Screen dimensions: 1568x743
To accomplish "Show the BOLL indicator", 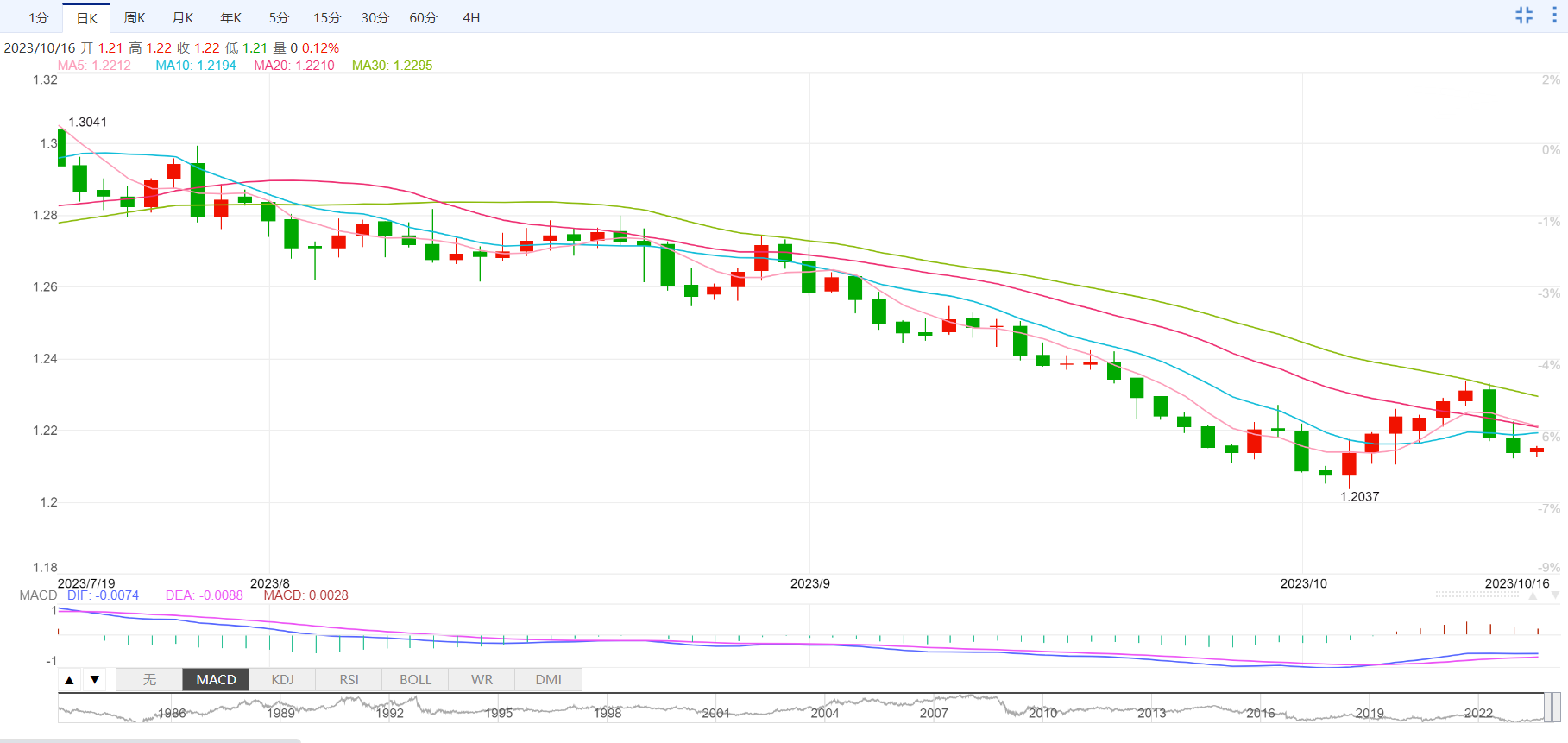I will coord(415,680).
